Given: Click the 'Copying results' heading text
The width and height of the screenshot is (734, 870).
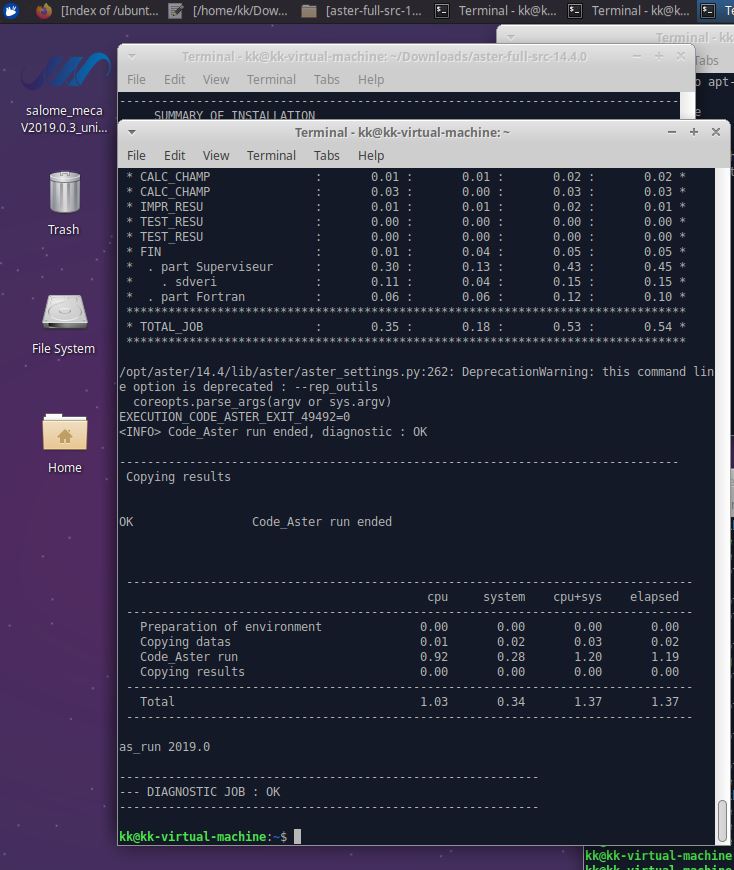Looking at the screenshot, I should tap(178, 477).
